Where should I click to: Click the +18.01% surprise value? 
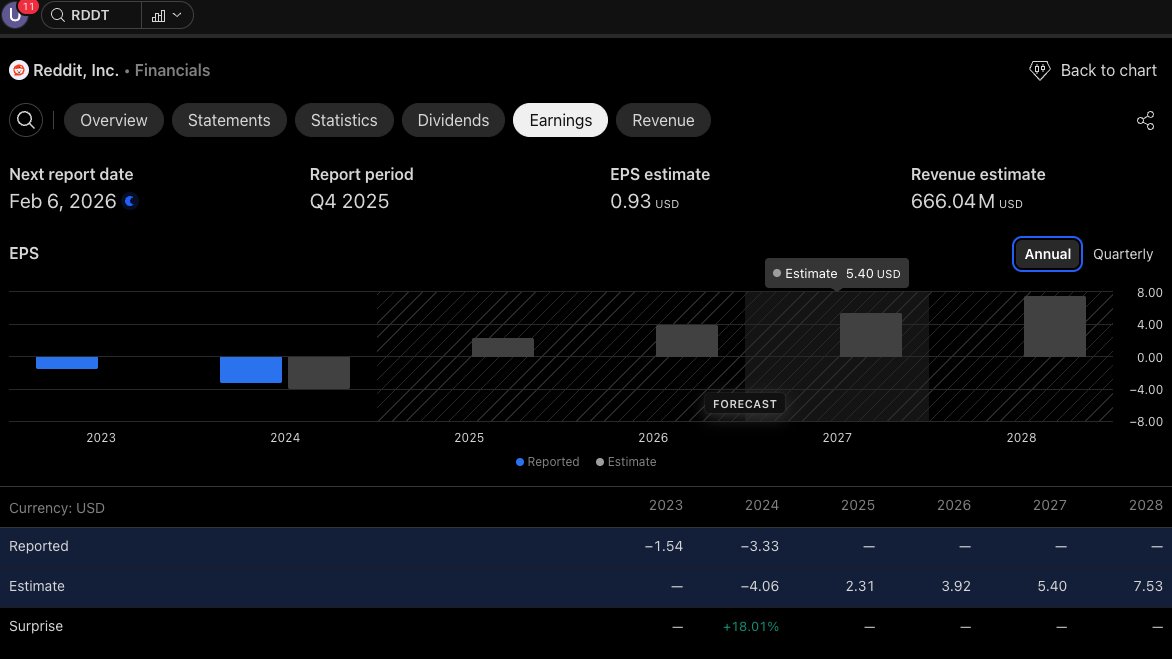[750, 627]
